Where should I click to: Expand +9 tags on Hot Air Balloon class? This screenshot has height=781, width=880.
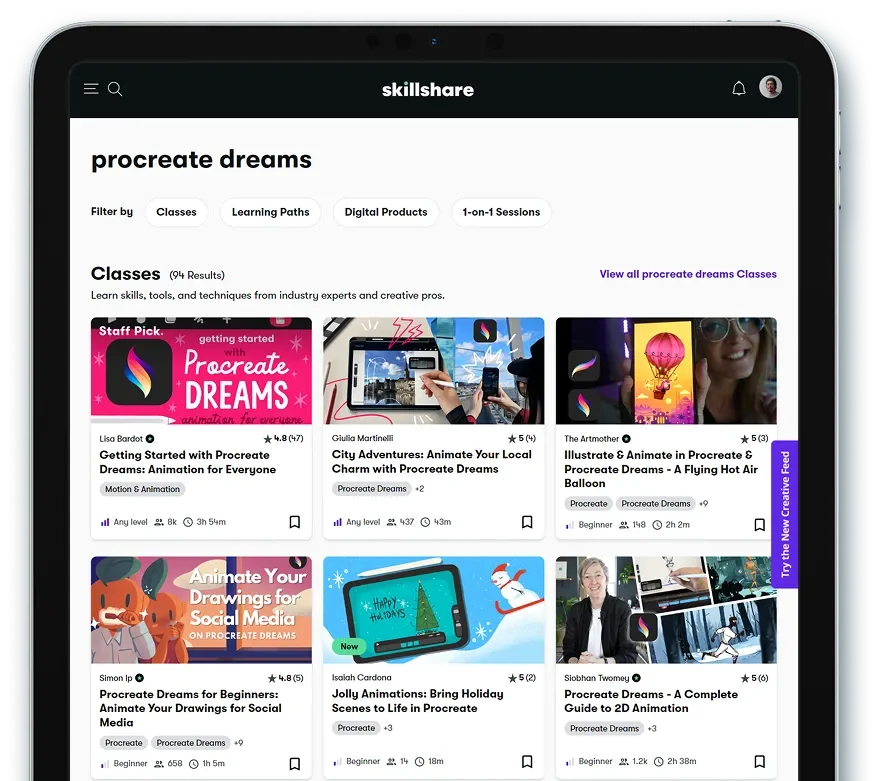pyautogui.click(x=703, y=504)
